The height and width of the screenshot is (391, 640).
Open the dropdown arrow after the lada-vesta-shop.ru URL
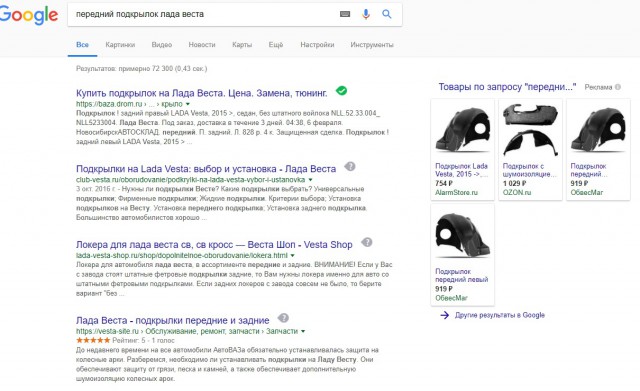click(292, 256)
